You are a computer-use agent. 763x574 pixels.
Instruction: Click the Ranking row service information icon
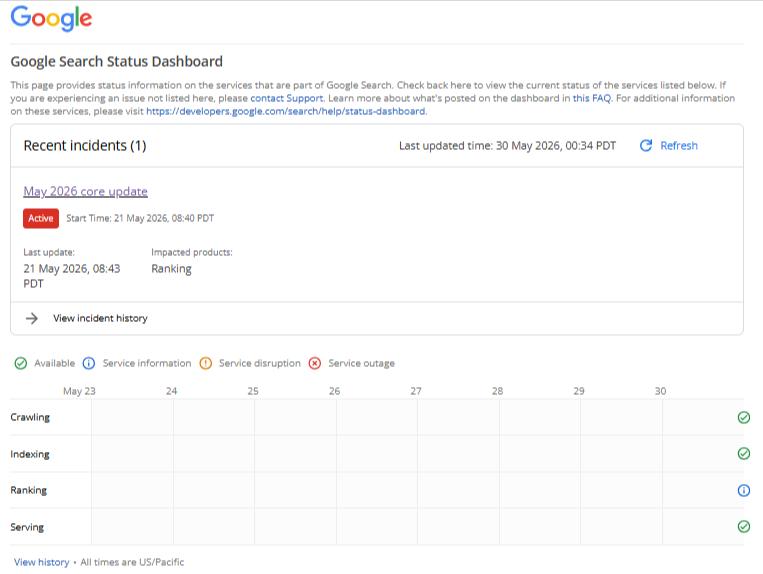(744, 490)
